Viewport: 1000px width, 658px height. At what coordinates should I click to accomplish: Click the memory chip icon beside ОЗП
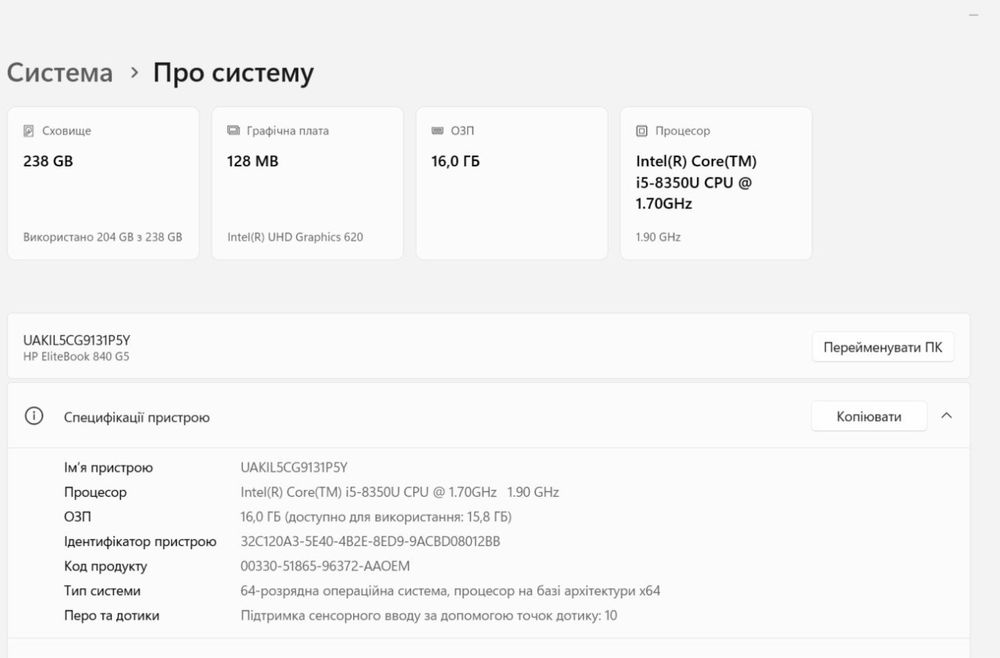[x=437, y=131]
